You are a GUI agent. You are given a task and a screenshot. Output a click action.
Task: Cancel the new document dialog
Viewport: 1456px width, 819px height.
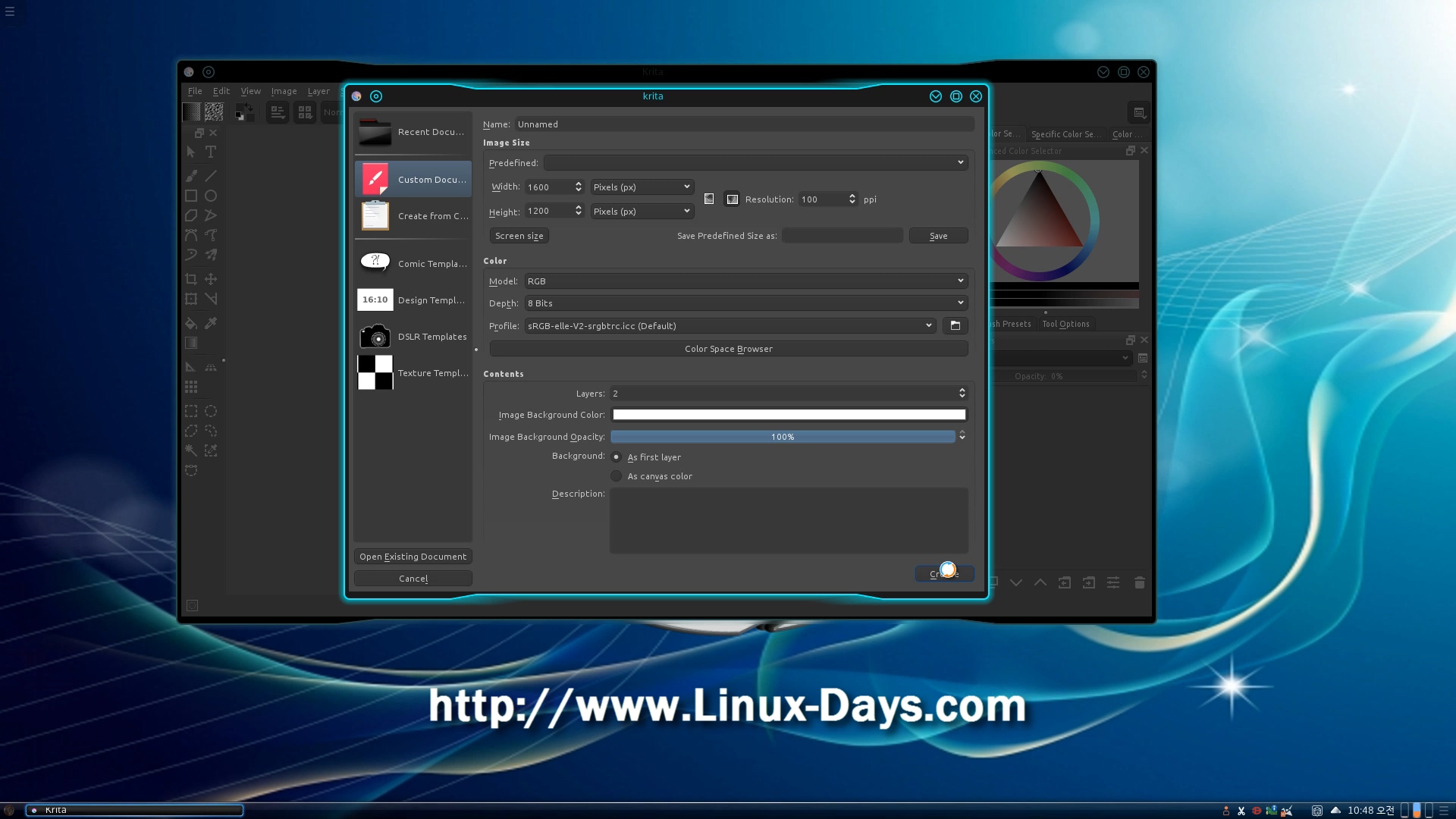[413, 579]
